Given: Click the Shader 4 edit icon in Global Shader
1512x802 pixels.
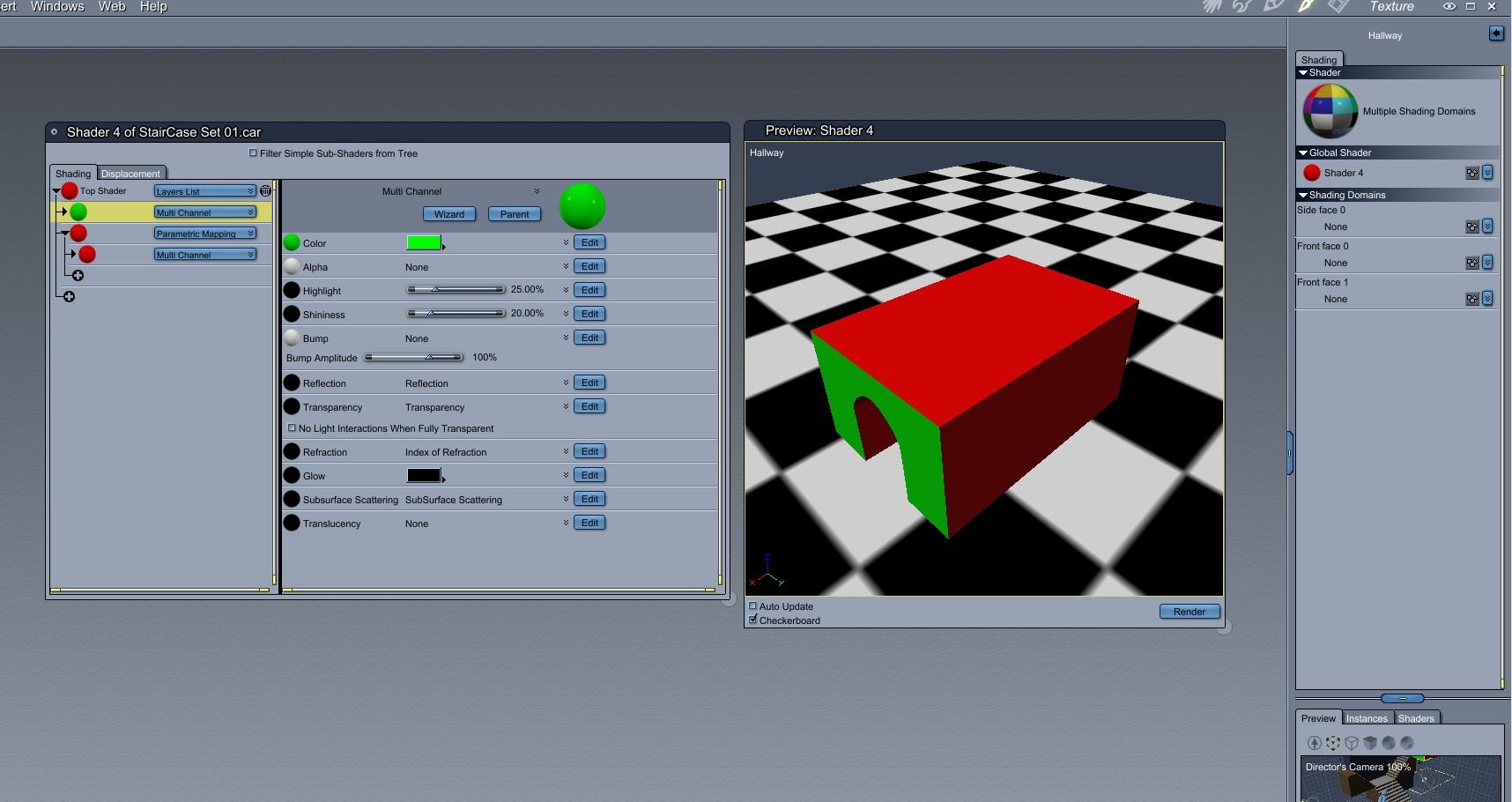Looking at the screenshot, I should (x=1471, y=173).
